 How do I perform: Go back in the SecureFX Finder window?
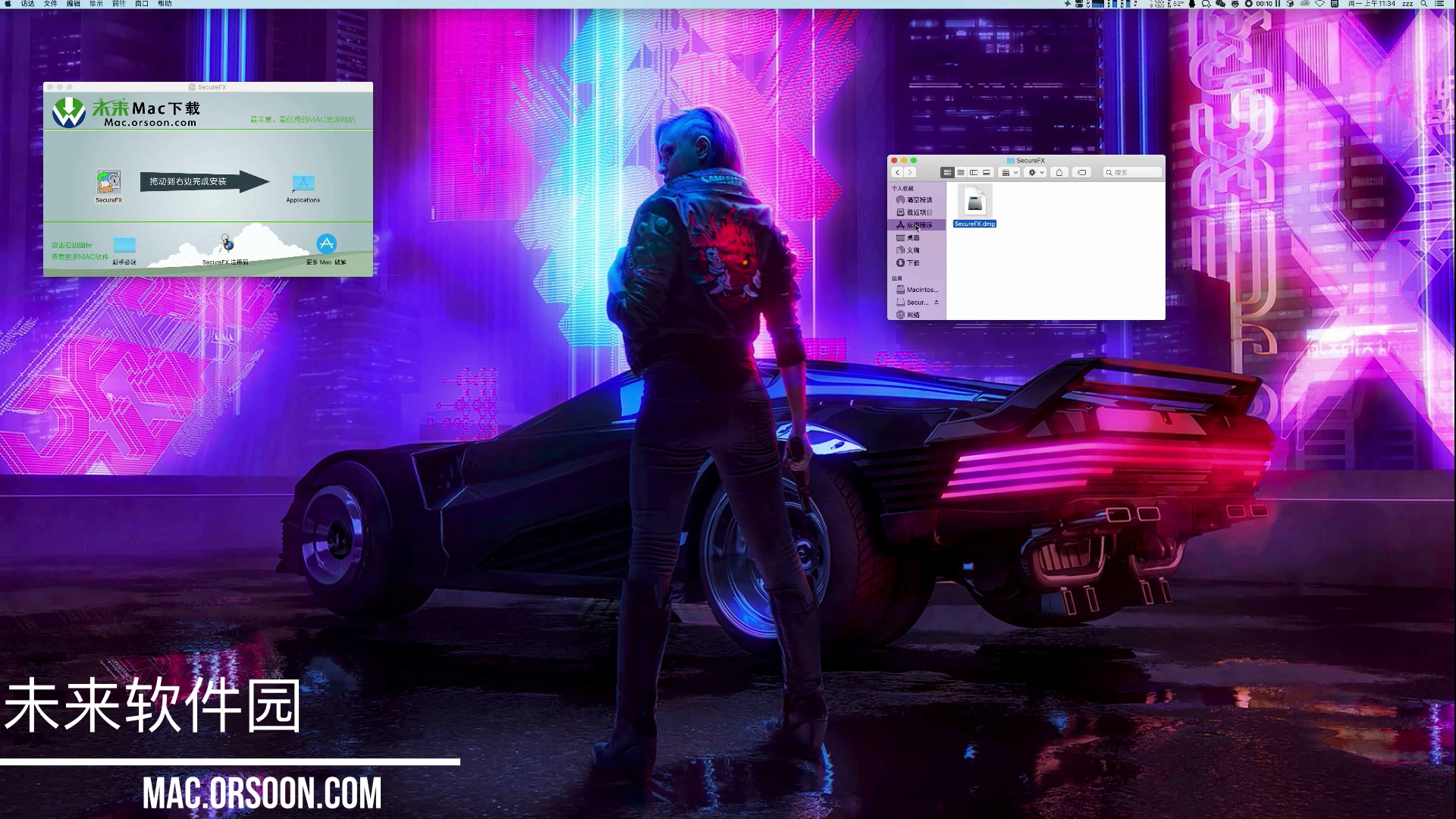[x=897, y=172]
